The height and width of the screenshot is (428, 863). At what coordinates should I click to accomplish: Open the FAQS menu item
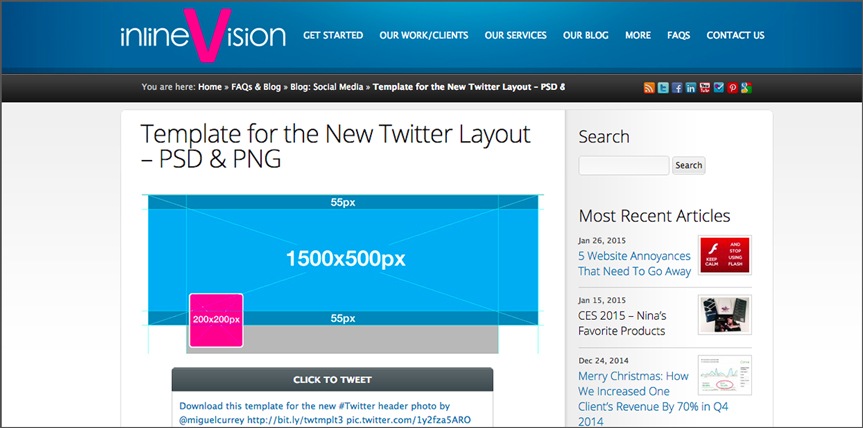pyautogui.click(x=679, y=35)
